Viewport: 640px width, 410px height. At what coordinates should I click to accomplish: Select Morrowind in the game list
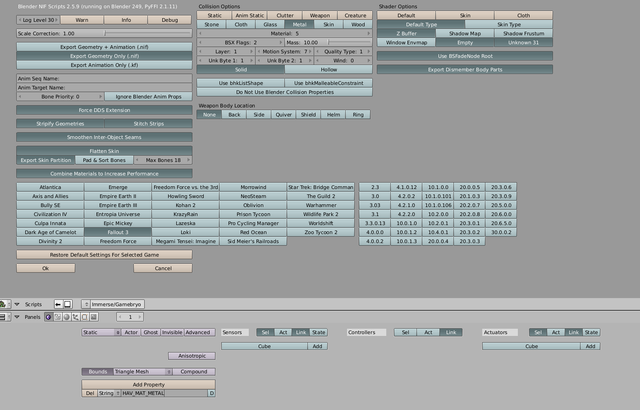point(253,187)
